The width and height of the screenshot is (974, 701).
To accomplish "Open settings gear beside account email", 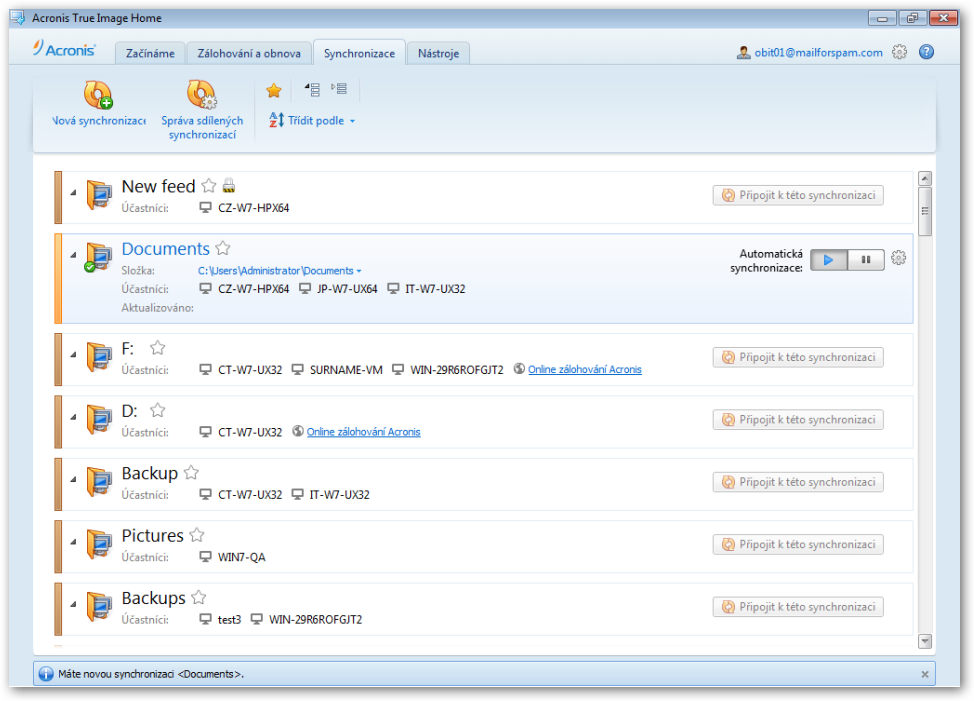I will pos(899,52).
